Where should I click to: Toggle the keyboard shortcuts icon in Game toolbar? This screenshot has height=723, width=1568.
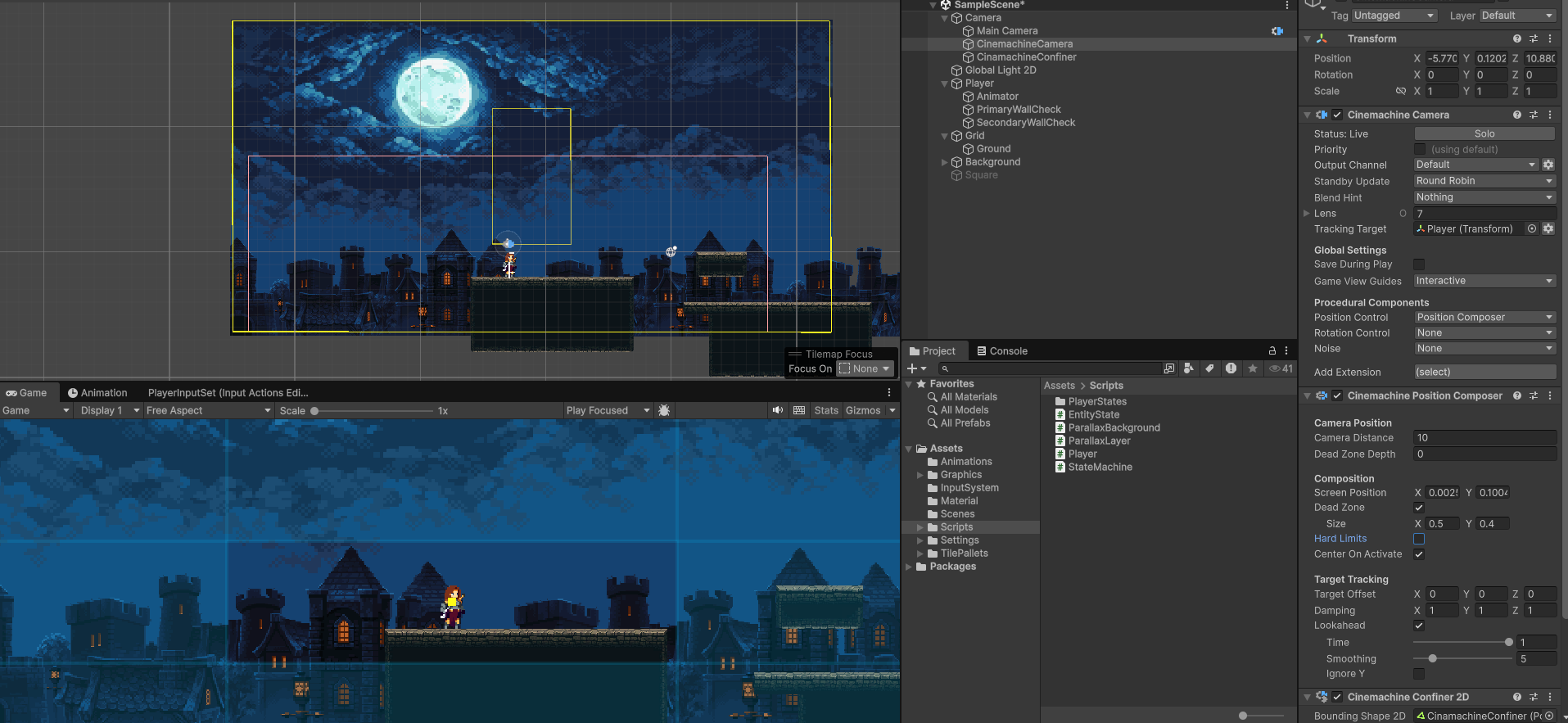click(799, 410)
